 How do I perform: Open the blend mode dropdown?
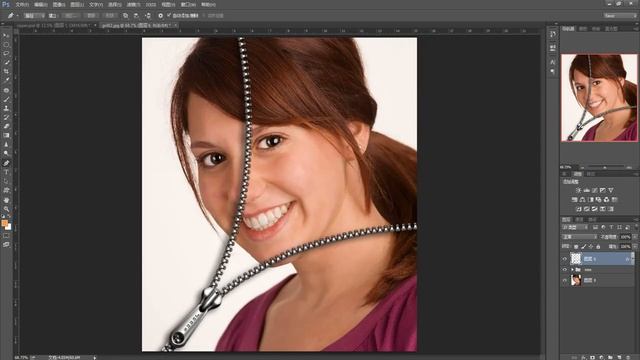580,237
